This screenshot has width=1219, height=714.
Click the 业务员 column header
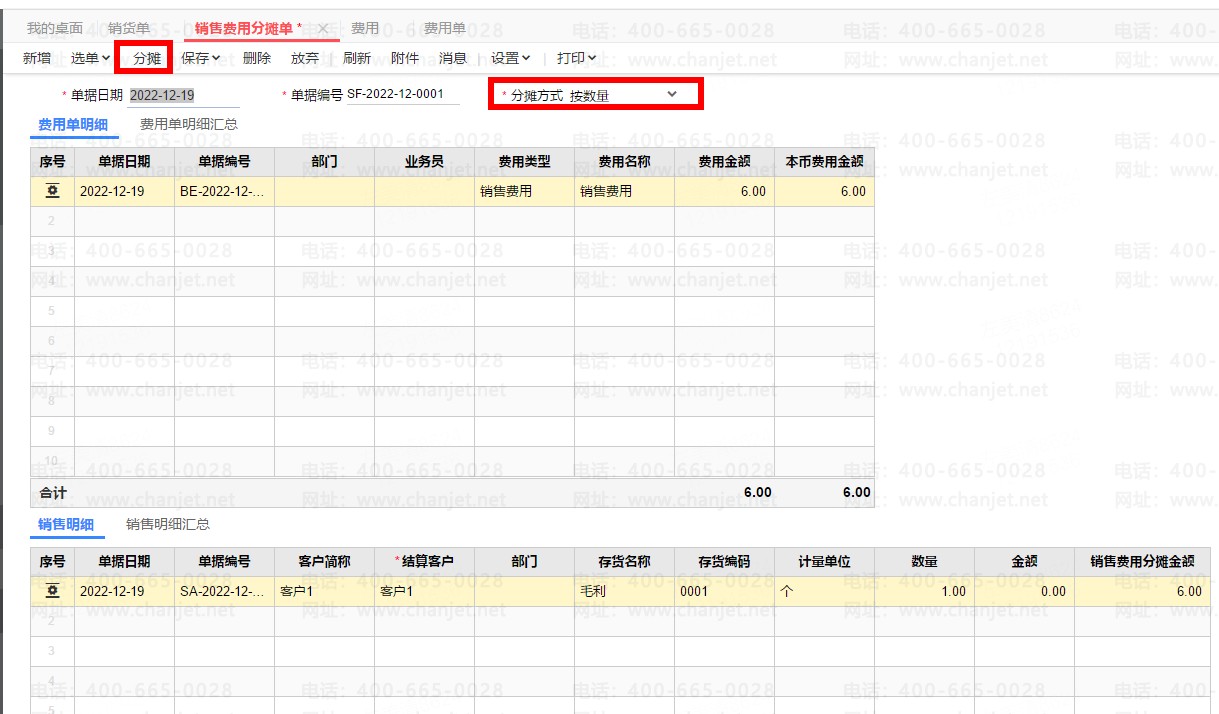[x=424, y=161]
